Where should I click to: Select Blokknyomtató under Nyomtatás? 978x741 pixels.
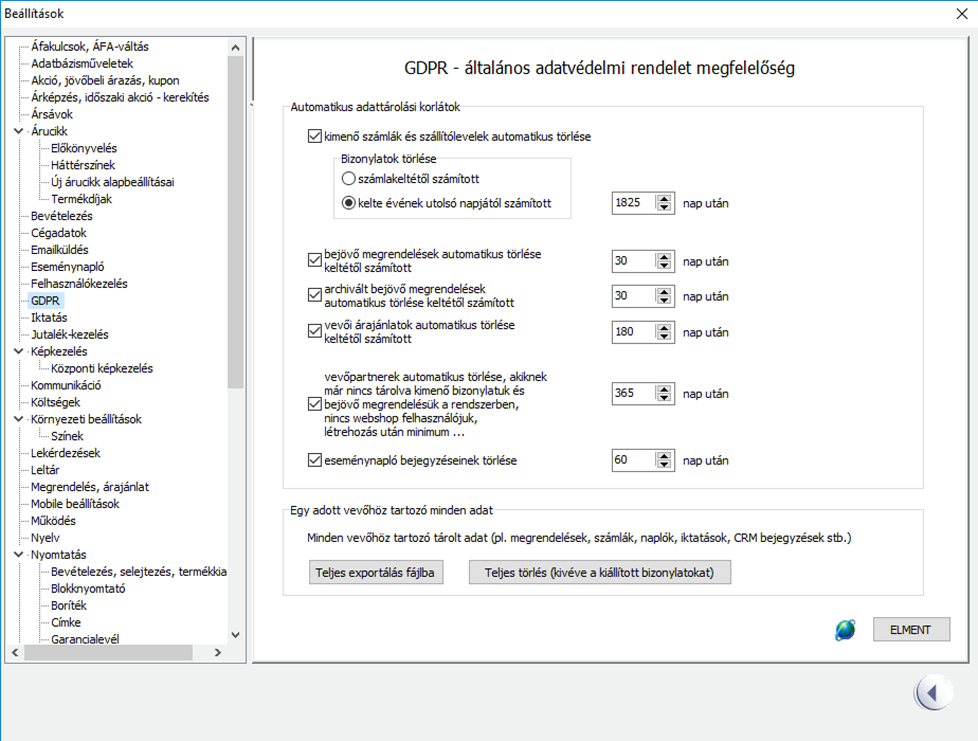tap(88, 589)
